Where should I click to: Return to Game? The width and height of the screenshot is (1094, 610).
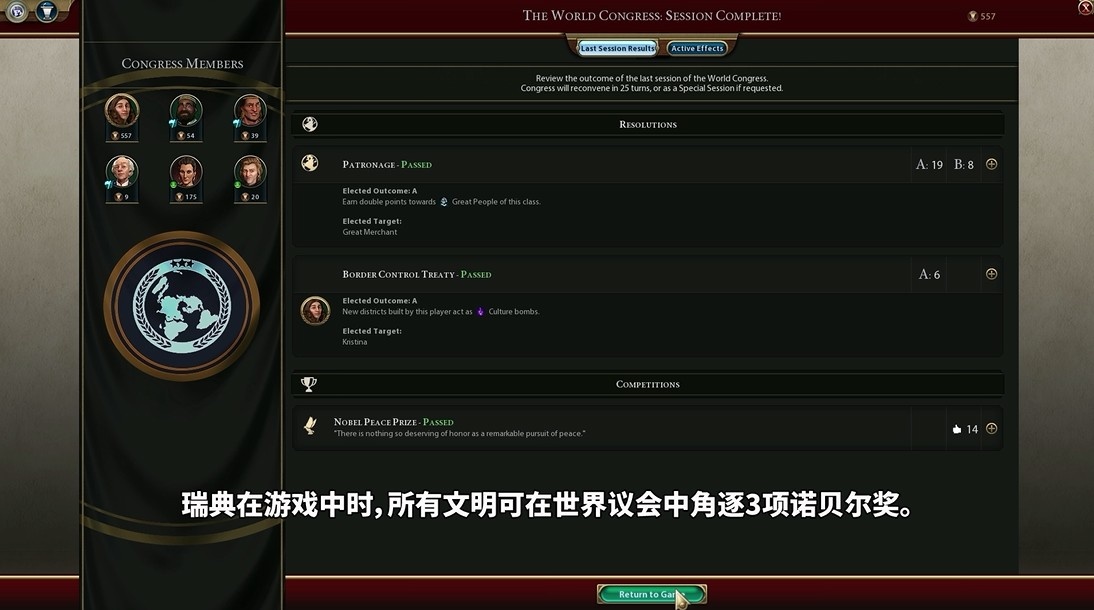[x=652, y=594]
